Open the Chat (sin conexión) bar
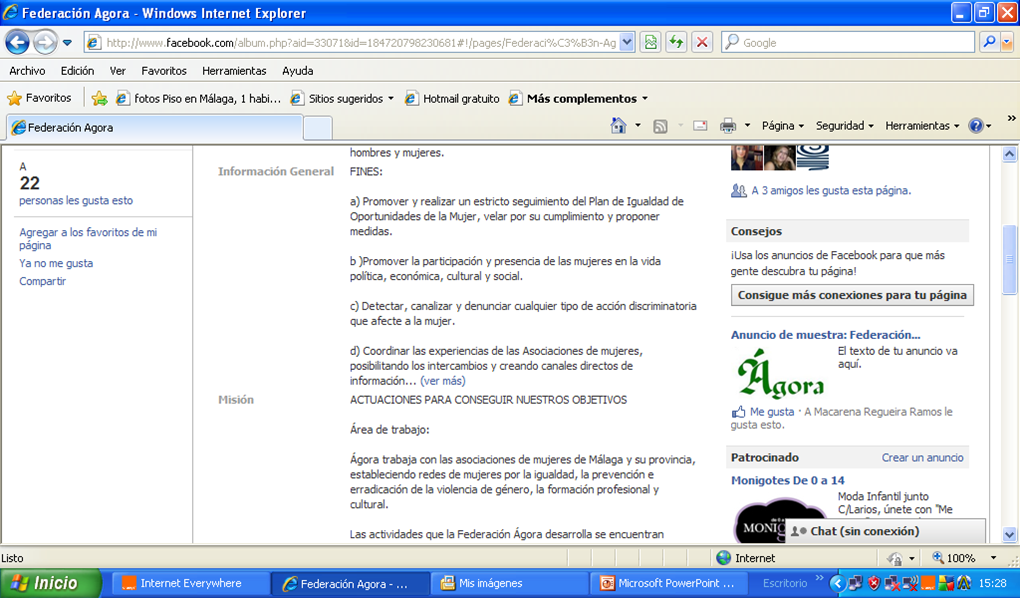Image resolution: width=1020 pixels, height=598 pixels. [x=885, y=531]
